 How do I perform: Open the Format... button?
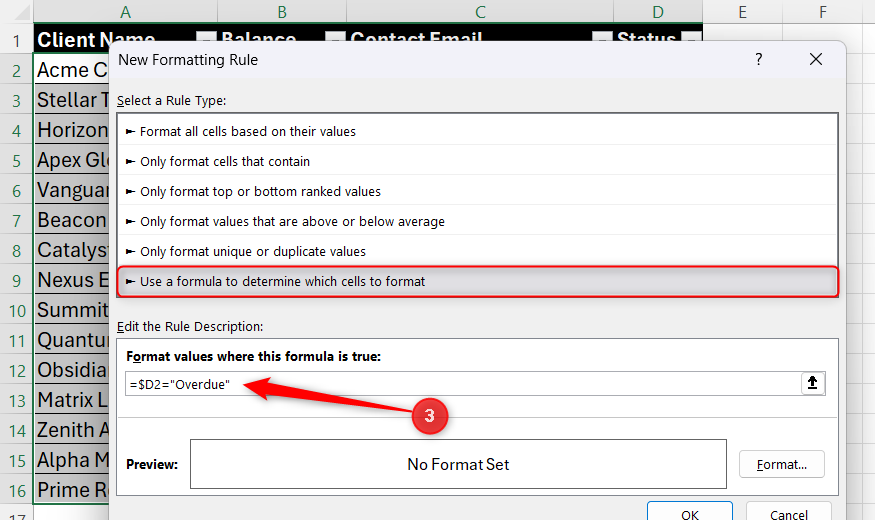(781, 464)
